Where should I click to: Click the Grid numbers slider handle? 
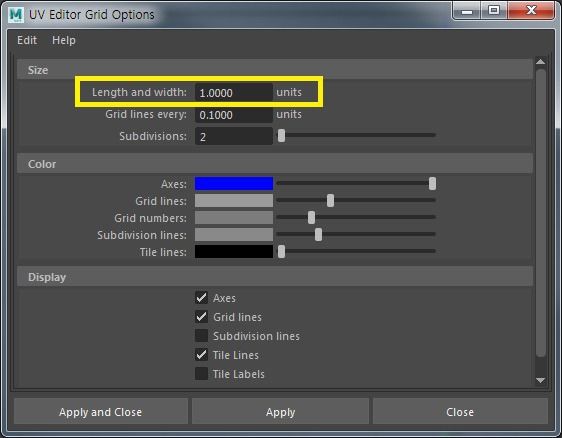click(311, 218)
